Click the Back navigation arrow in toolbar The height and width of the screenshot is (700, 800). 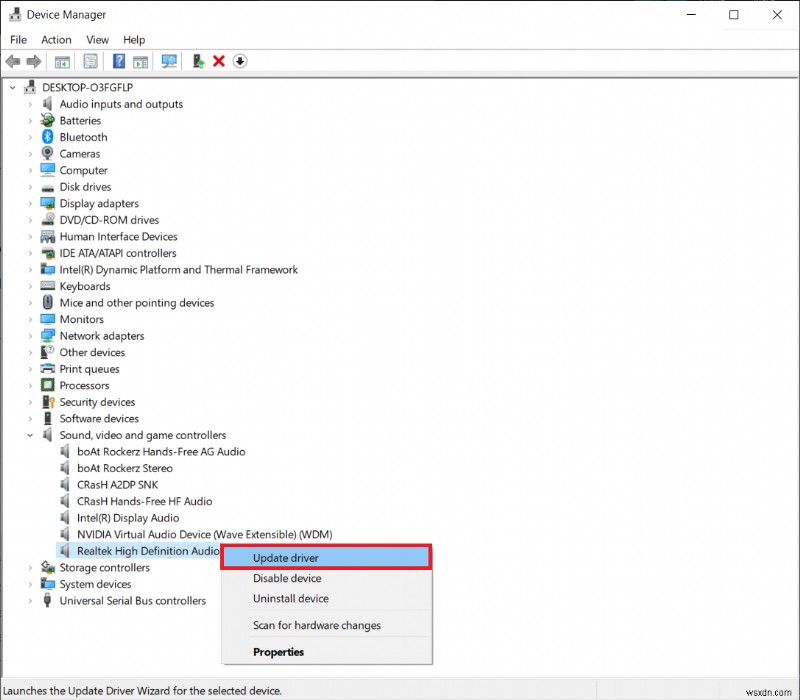pyautogui.click(x=13, y=61)
